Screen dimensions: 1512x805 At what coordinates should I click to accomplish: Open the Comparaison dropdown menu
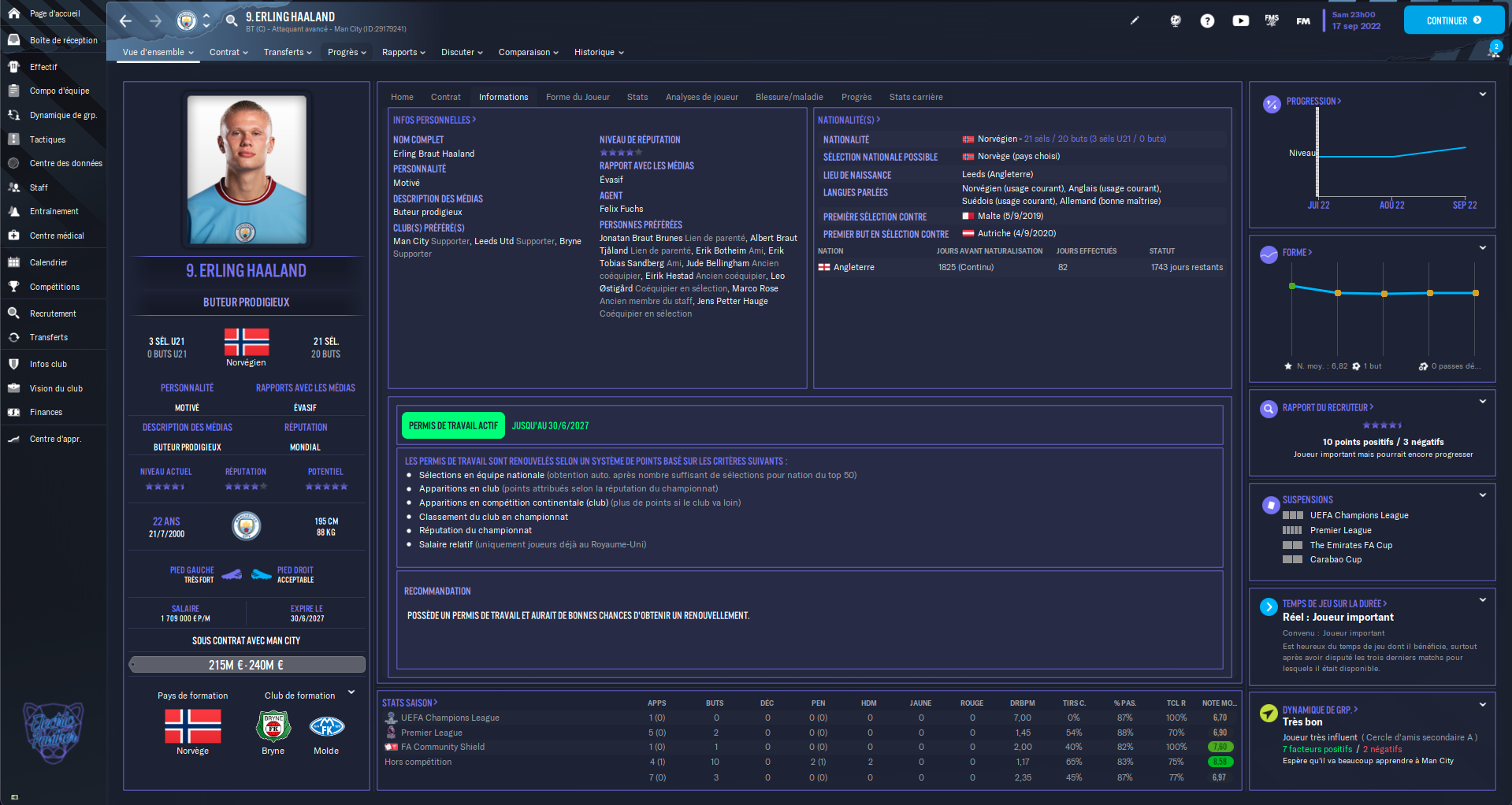(528, 52)
